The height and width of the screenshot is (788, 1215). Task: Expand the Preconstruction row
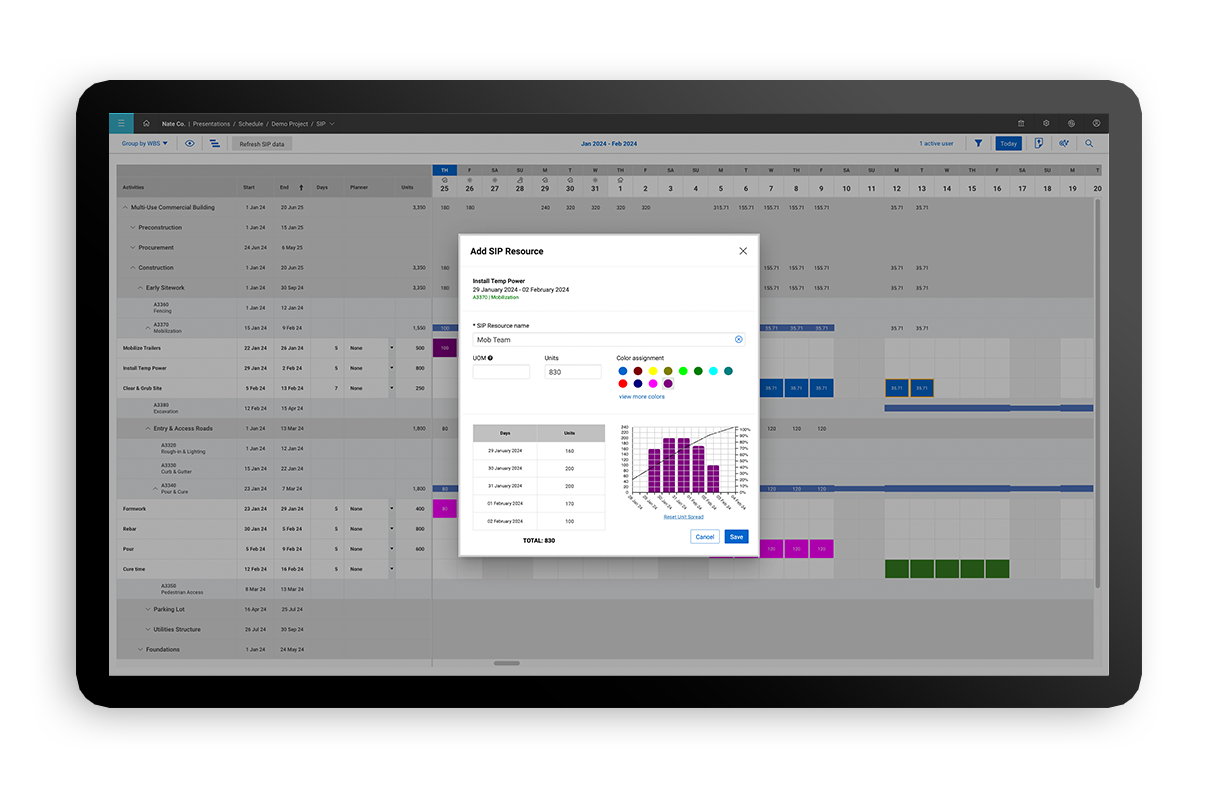[x=133, y=227]
